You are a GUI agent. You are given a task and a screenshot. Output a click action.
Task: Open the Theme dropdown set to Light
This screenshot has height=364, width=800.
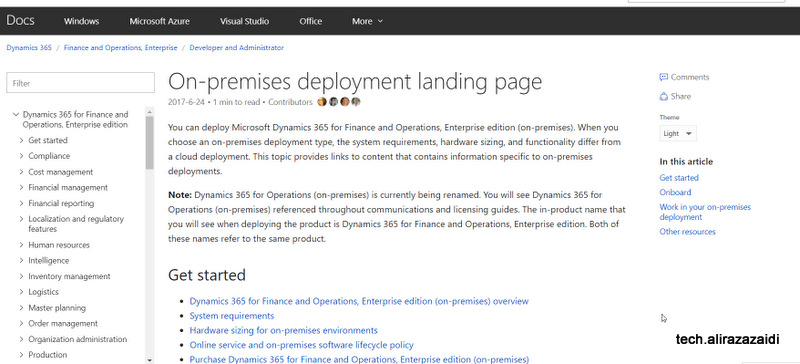(678, 133)
